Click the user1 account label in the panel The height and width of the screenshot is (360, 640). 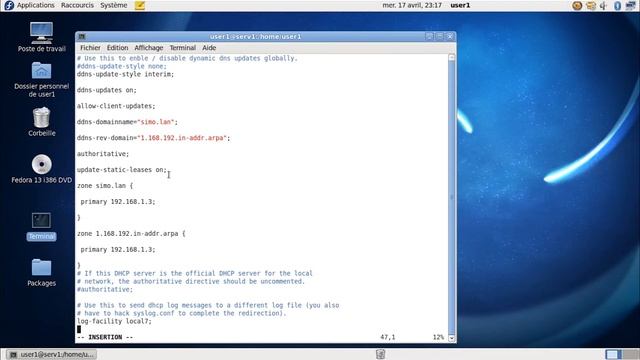coord(460,5)
